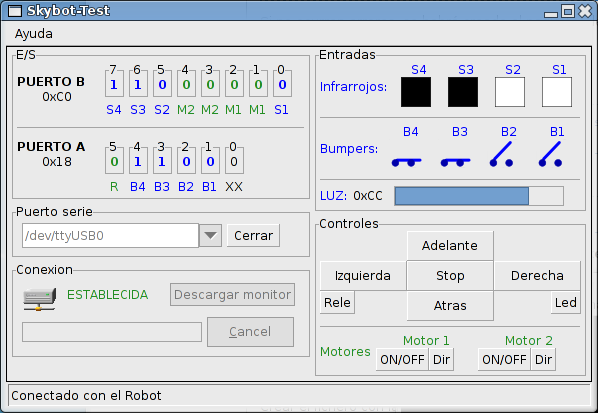Toggle Puerto B bit 4 (M2)

pos(186,83)
